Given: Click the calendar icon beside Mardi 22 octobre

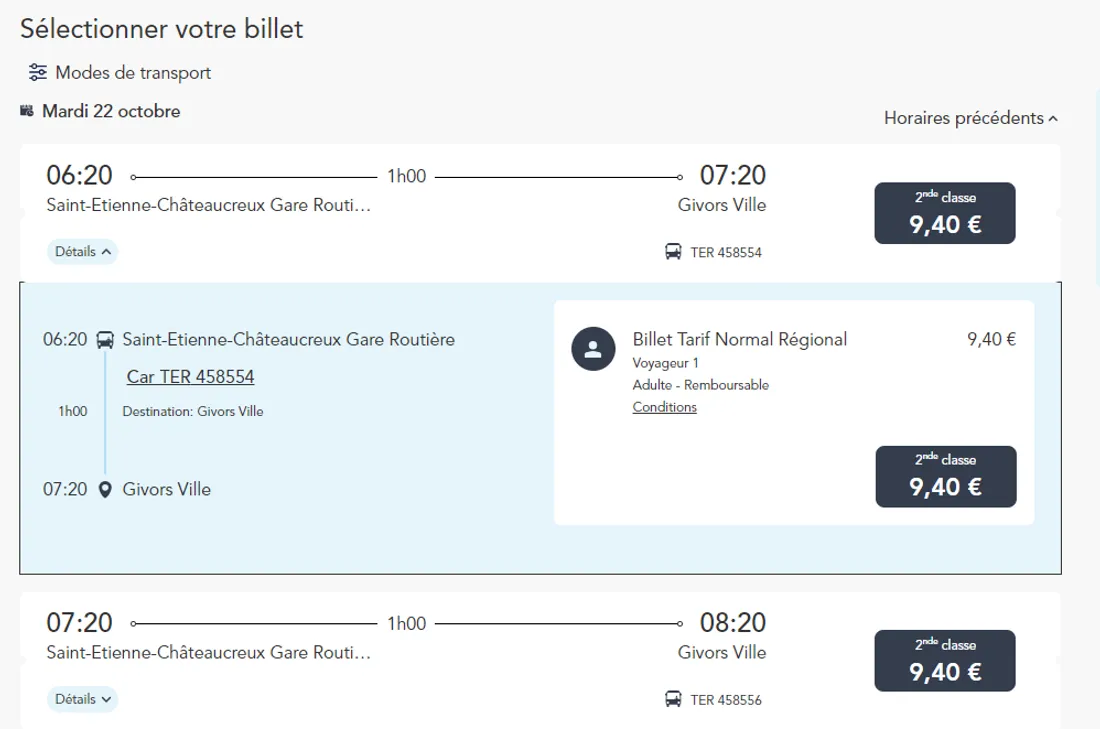Looking at the screenshot, I should tap(27, 111).
